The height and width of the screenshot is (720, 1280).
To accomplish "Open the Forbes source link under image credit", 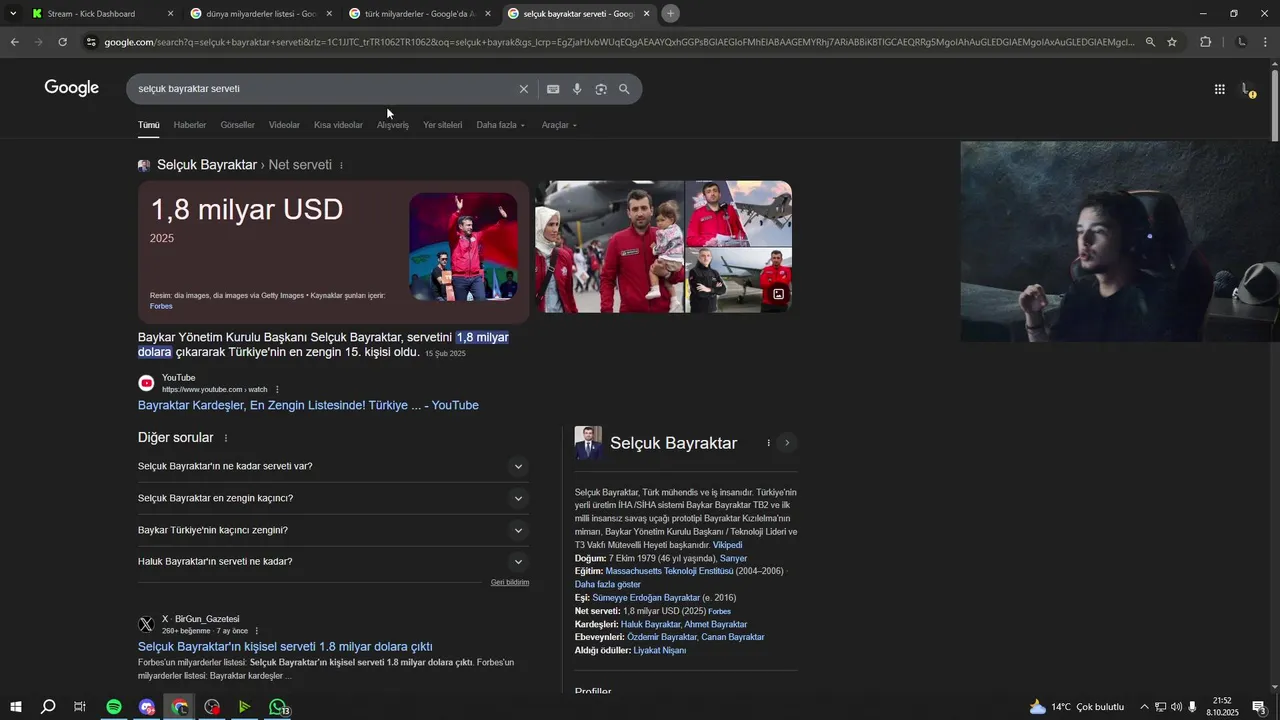I will (161, 306).
